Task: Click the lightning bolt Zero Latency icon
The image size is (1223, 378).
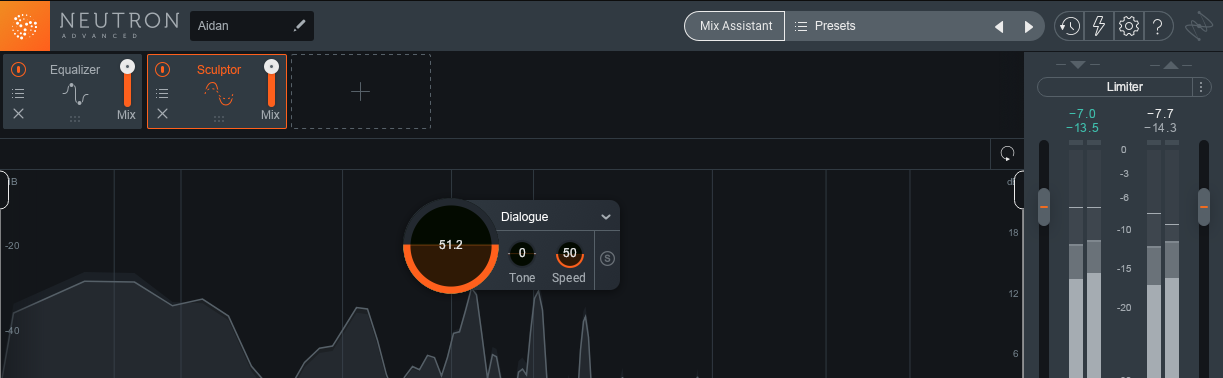Action: tap(1099, 26)
